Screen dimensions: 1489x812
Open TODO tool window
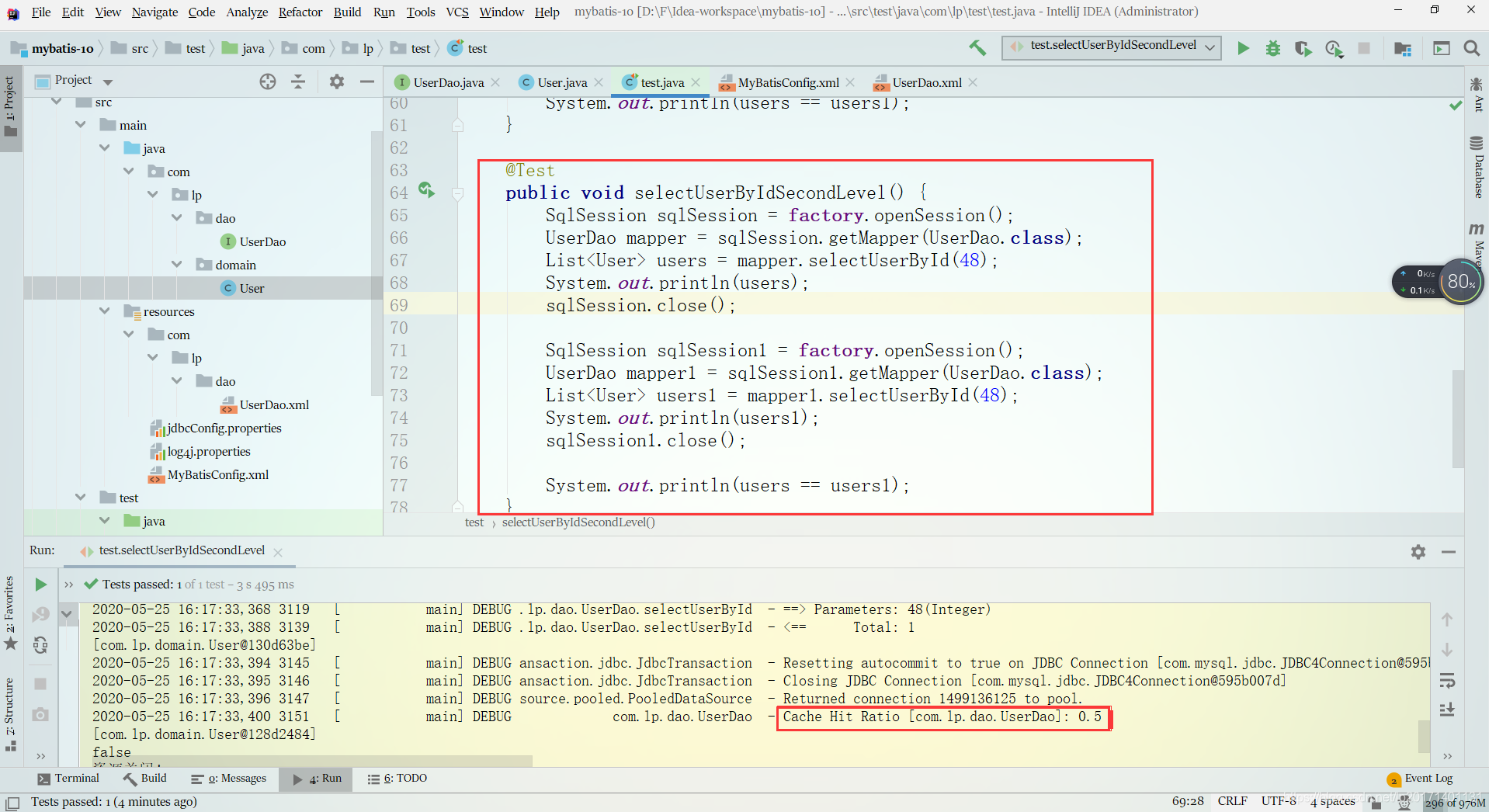coord(397,779)
